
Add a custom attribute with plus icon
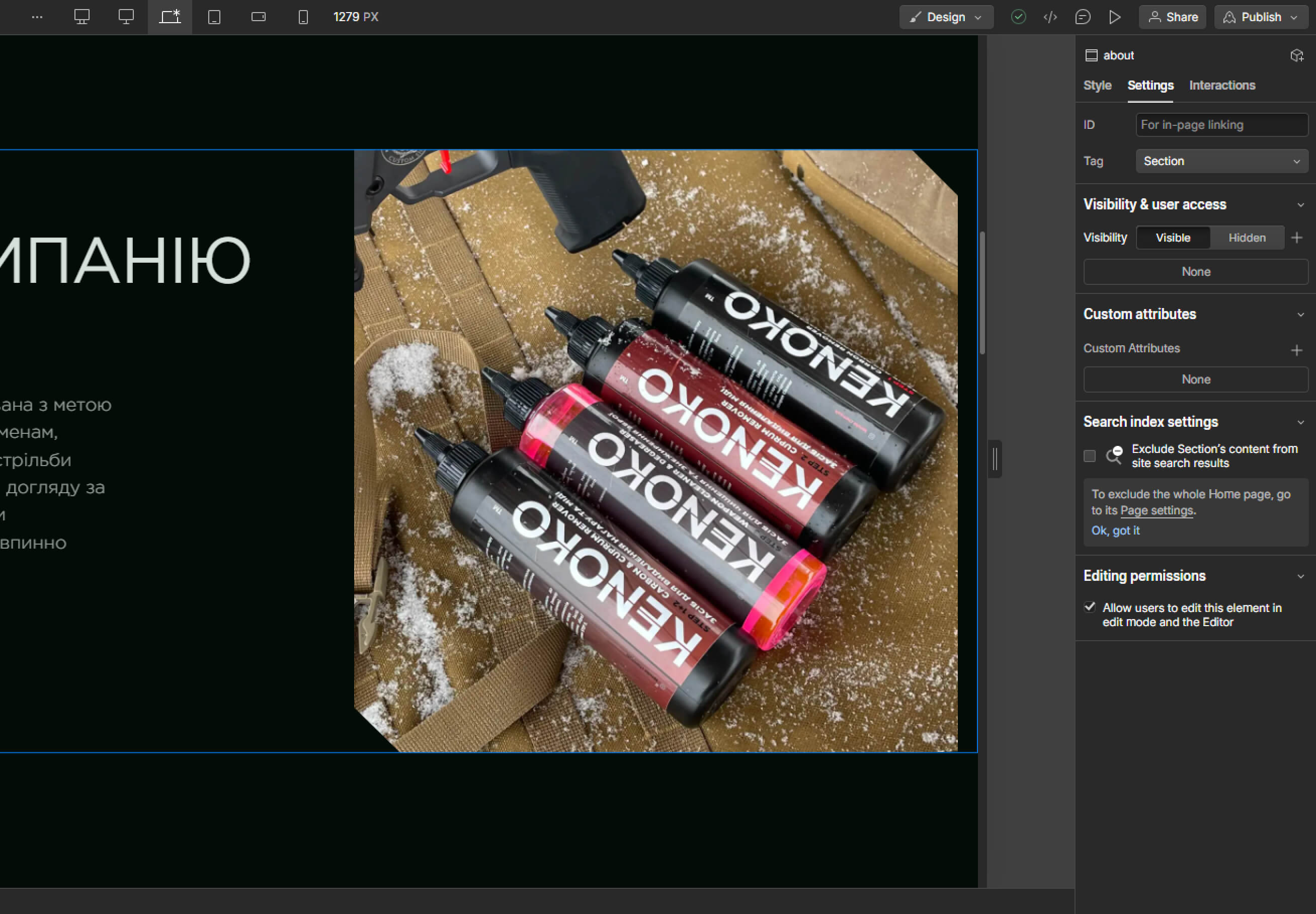click(x=1297, y=350)
